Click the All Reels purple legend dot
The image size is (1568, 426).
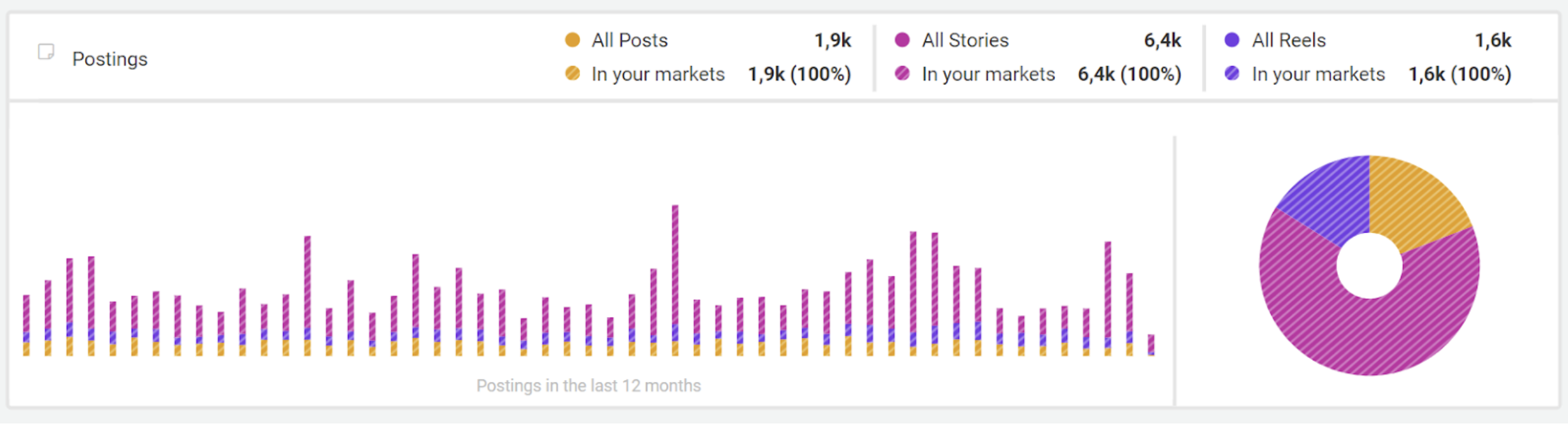point(1232,40)
